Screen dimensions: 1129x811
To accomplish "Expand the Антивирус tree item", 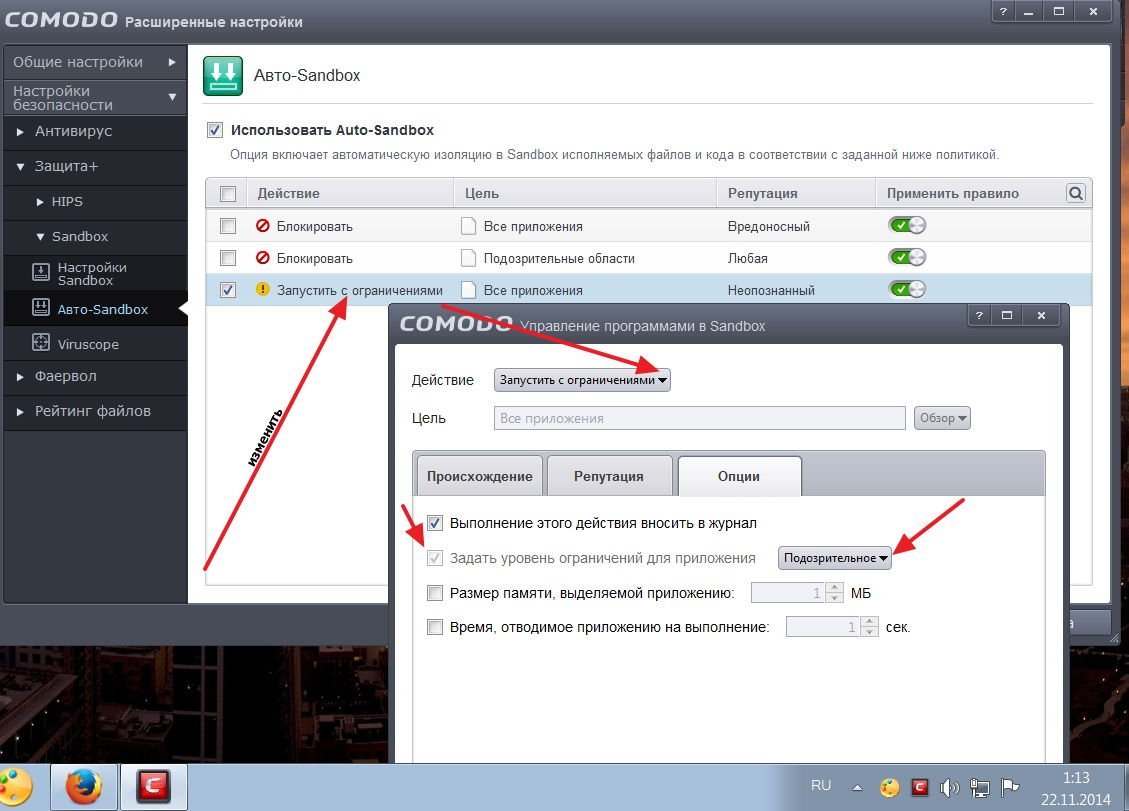I will 20,132.
